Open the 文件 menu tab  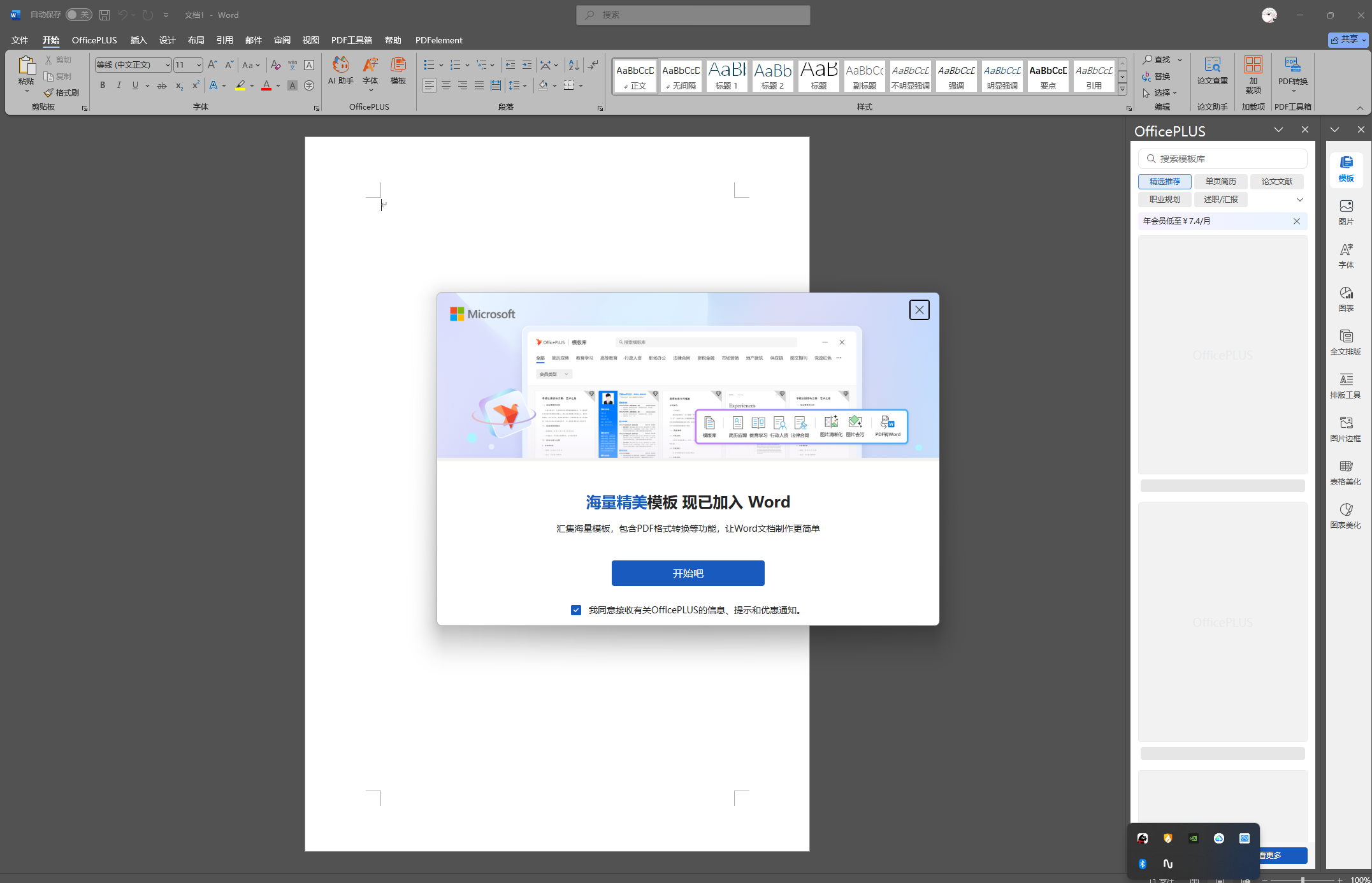click(x=20, y=40)
